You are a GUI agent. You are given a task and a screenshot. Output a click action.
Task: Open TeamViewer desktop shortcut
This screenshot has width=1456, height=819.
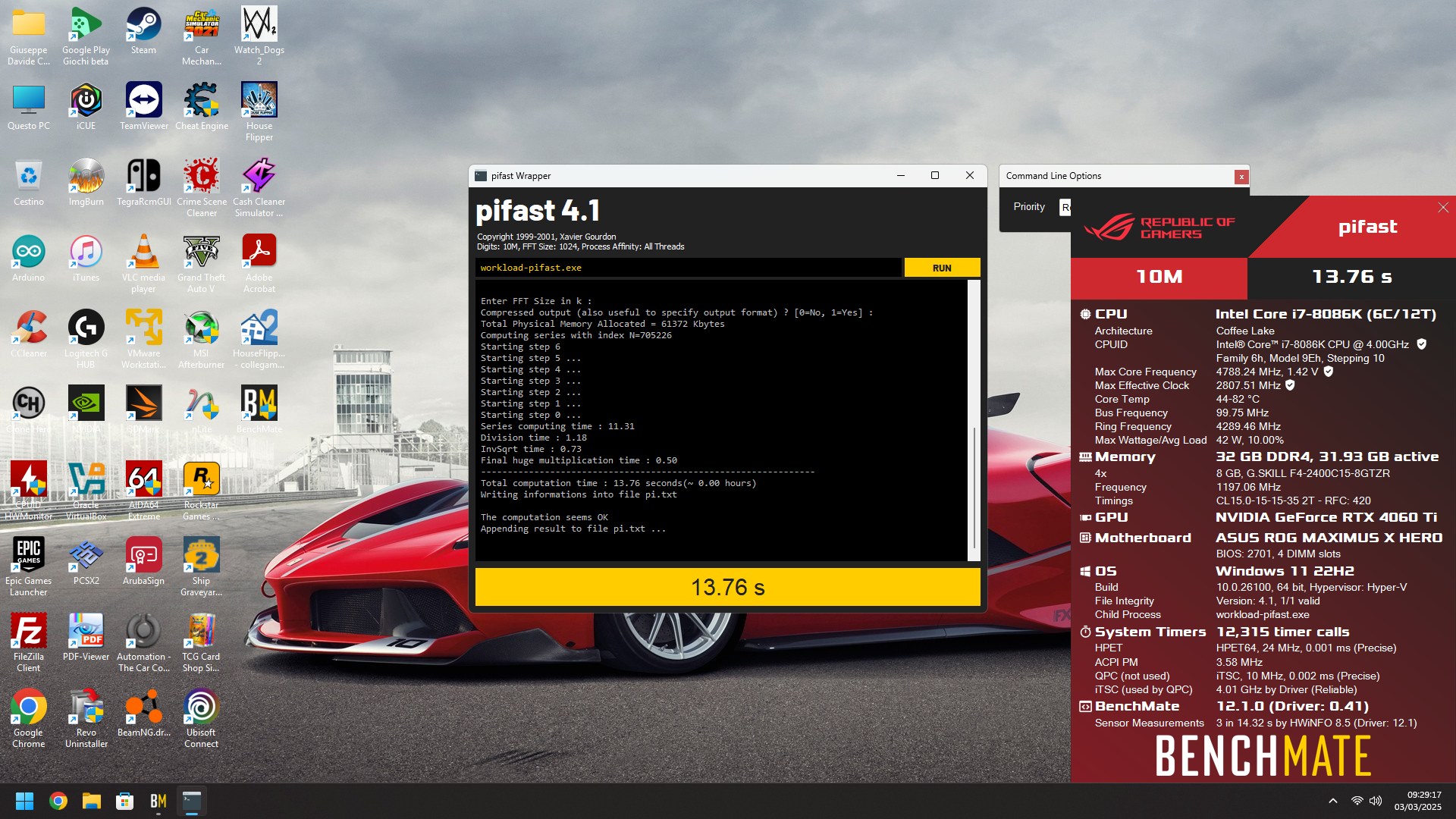coord(143,107)
